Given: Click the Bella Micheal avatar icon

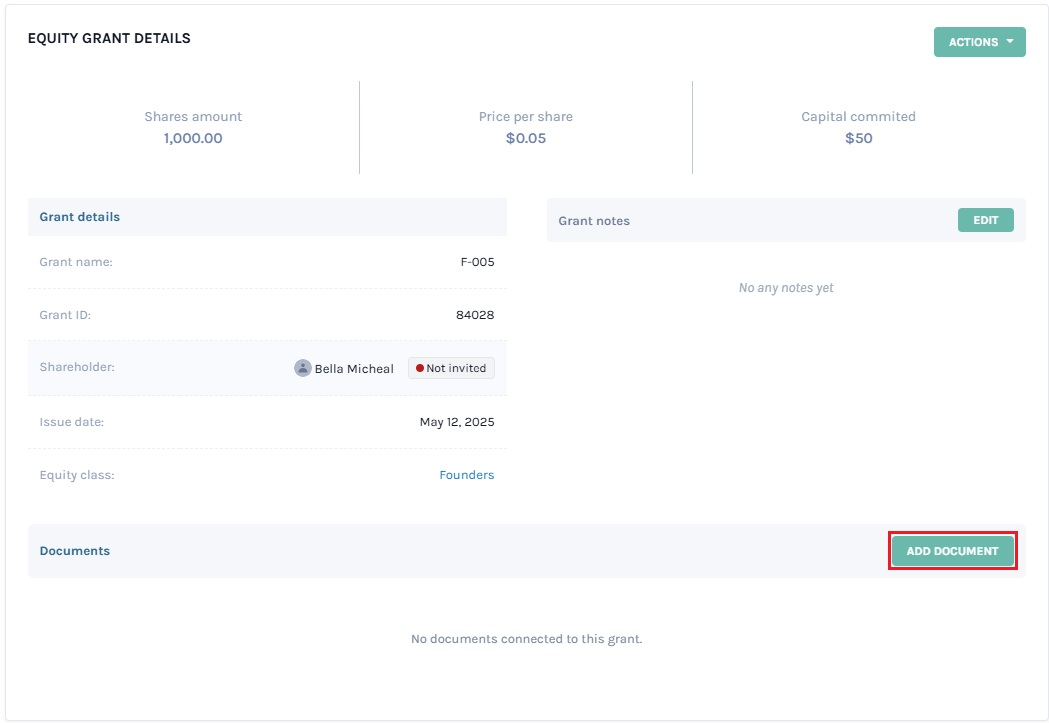Looking at the screenshot, I should 303,368.
